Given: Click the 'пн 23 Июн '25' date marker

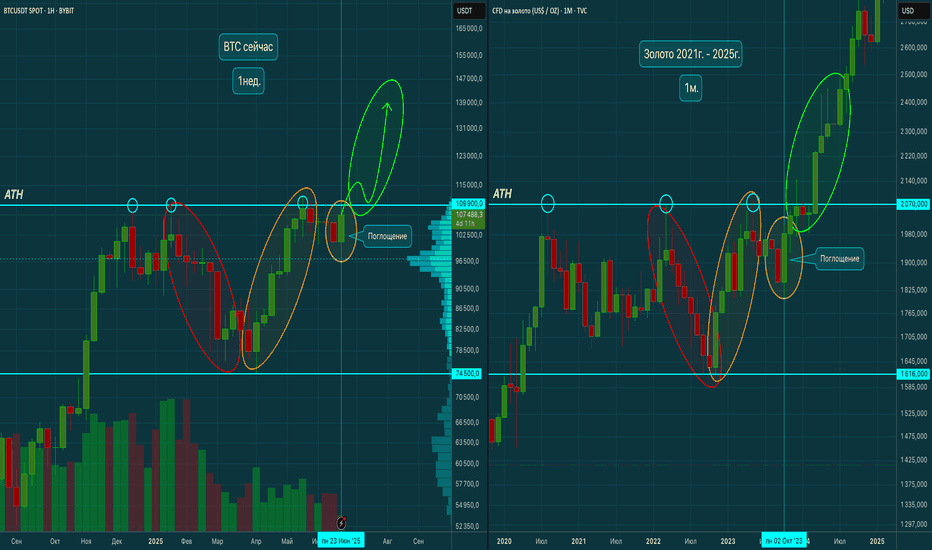Looking at the screenshot, I should (x=341, y=540).
